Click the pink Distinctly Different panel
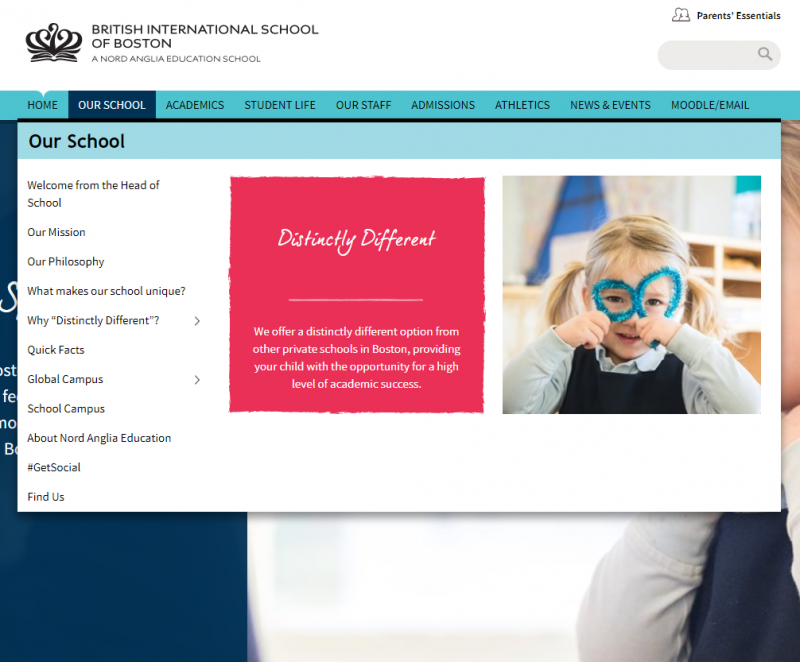This screenshot has width=800, height=662. tap(356, 294)
